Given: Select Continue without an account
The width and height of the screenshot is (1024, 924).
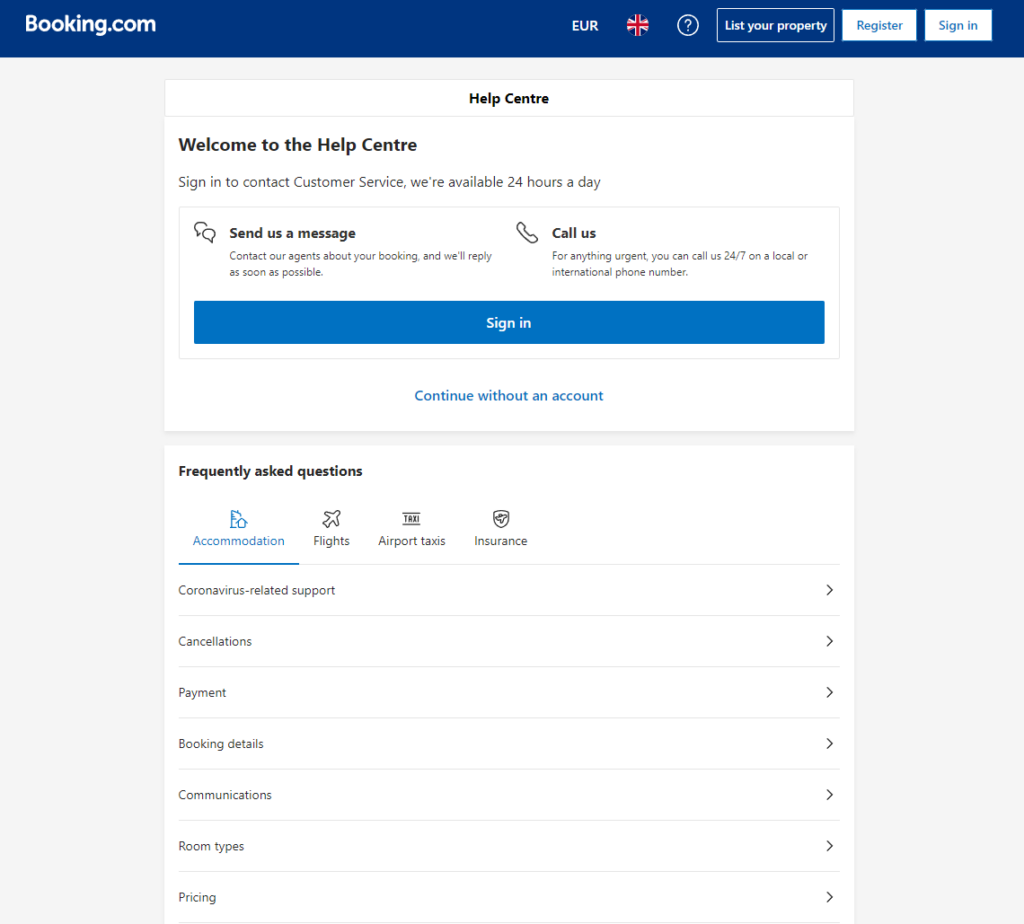Looking at the screenshot, I should 508,395.
